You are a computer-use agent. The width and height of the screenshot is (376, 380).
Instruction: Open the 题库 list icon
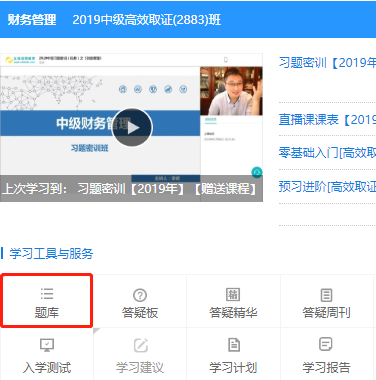pyautogui.click(x=47, y=294)
